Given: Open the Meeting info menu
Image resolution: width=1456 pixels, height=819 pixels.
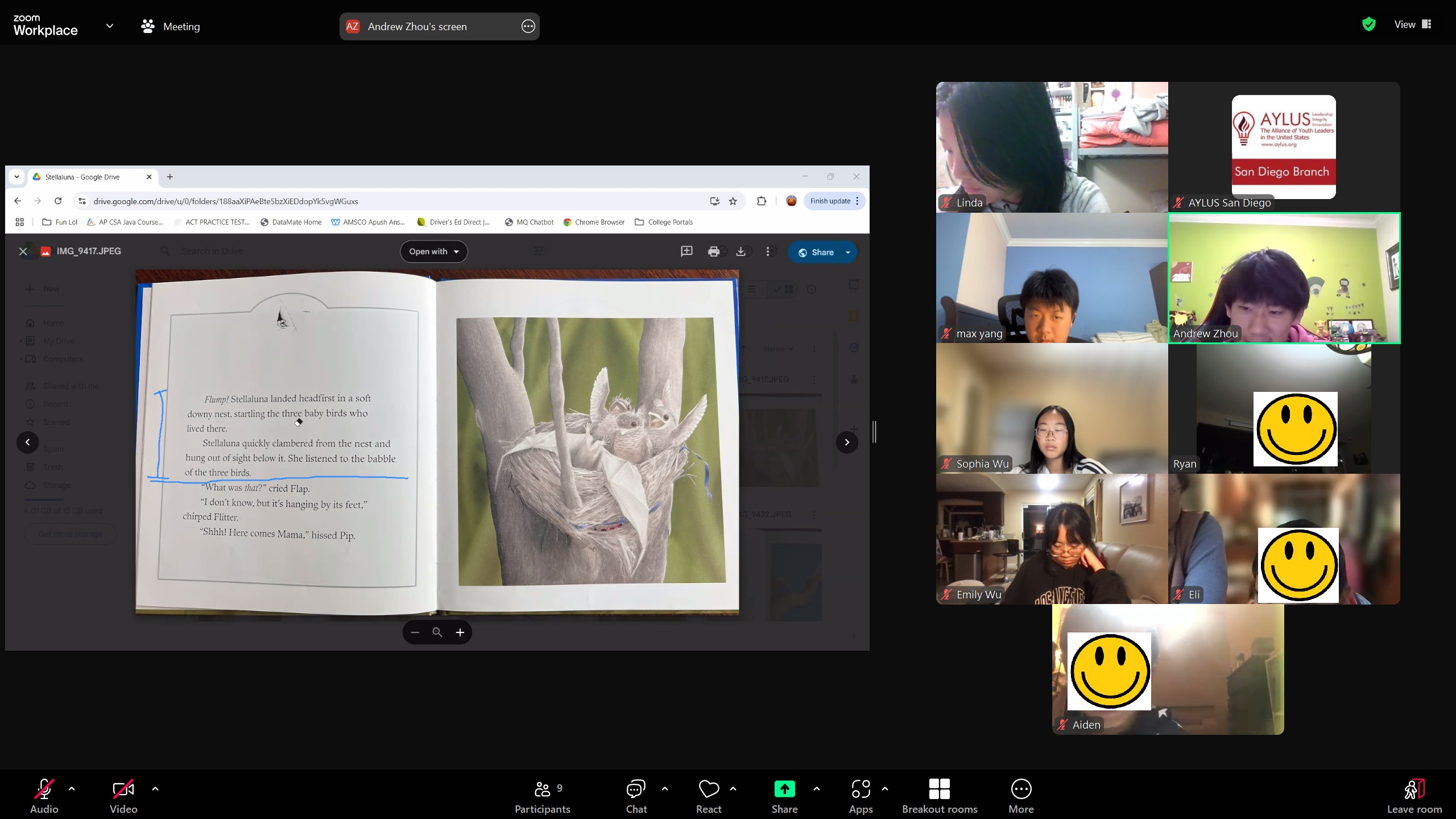Looking at the screenshot, I should click(x=171, y=26).
